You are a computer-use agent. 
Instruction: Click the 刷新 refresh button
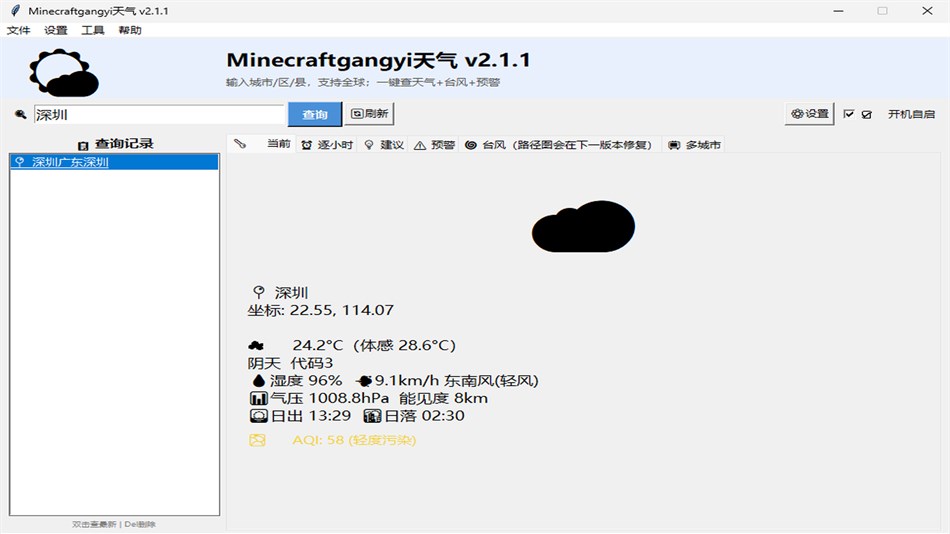coord(370,113)
